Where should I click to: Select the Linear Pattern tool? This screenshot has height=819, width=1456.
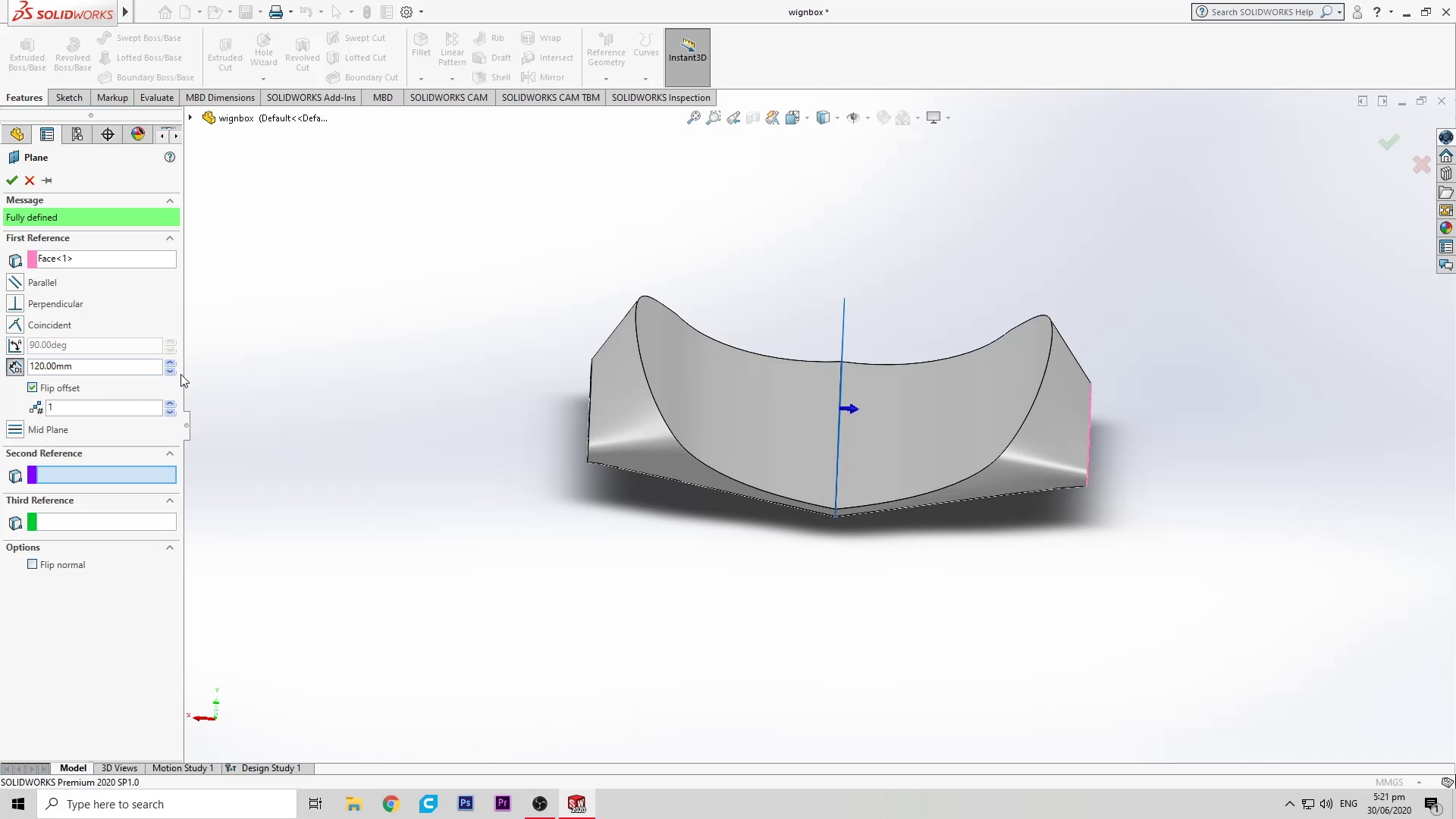coord(452,49)
